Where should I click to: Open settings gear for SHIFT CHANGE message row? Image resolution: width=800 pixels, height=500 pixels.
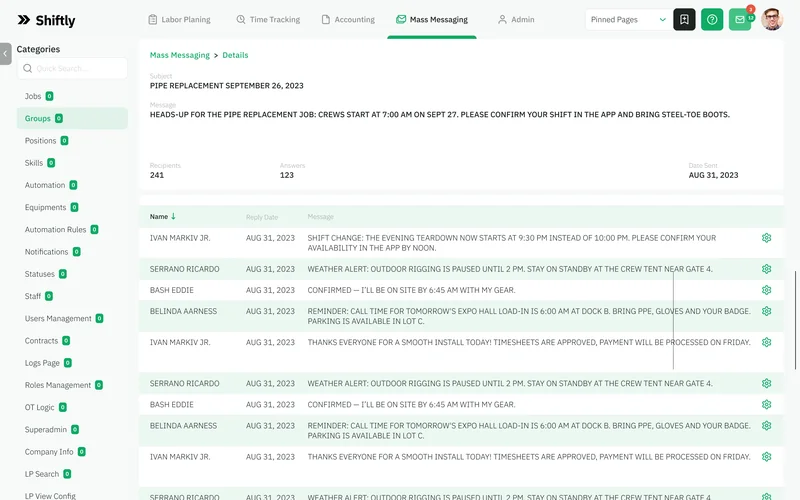click(x=766, y=238)
